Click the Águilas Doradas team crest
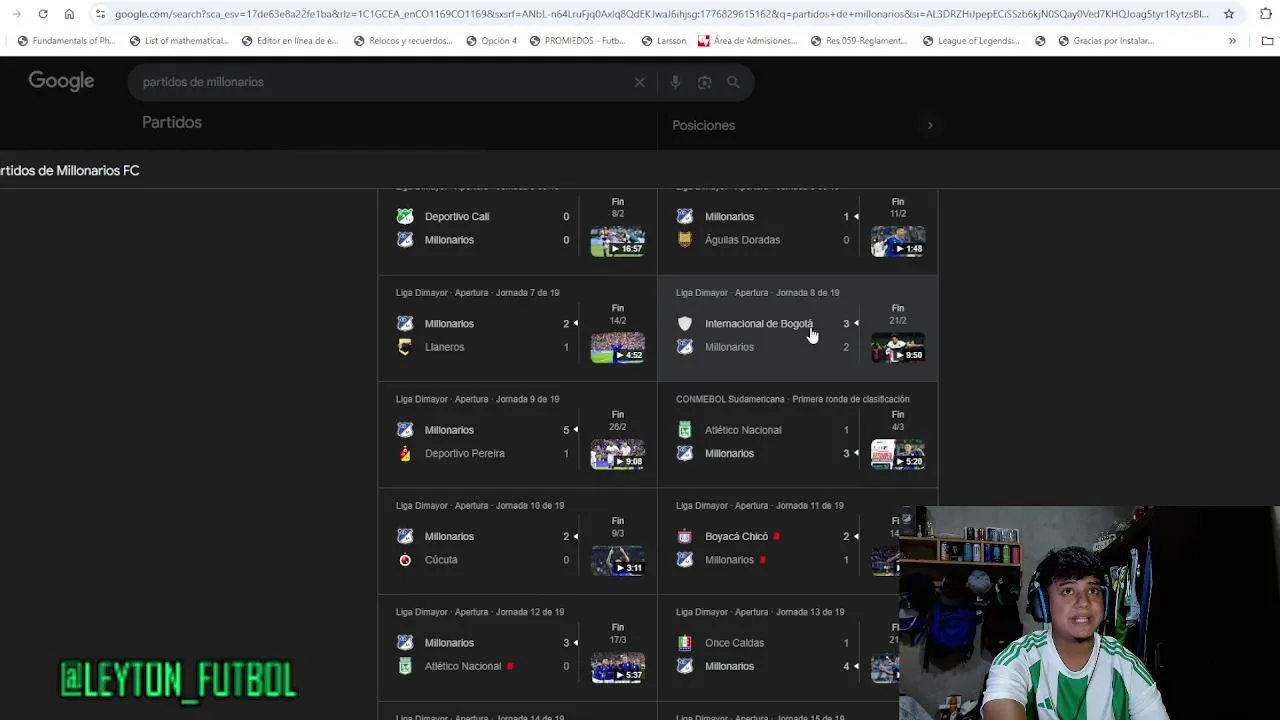Image resolution: width=1280 pixels, height=720 pixels. (685, 240)
